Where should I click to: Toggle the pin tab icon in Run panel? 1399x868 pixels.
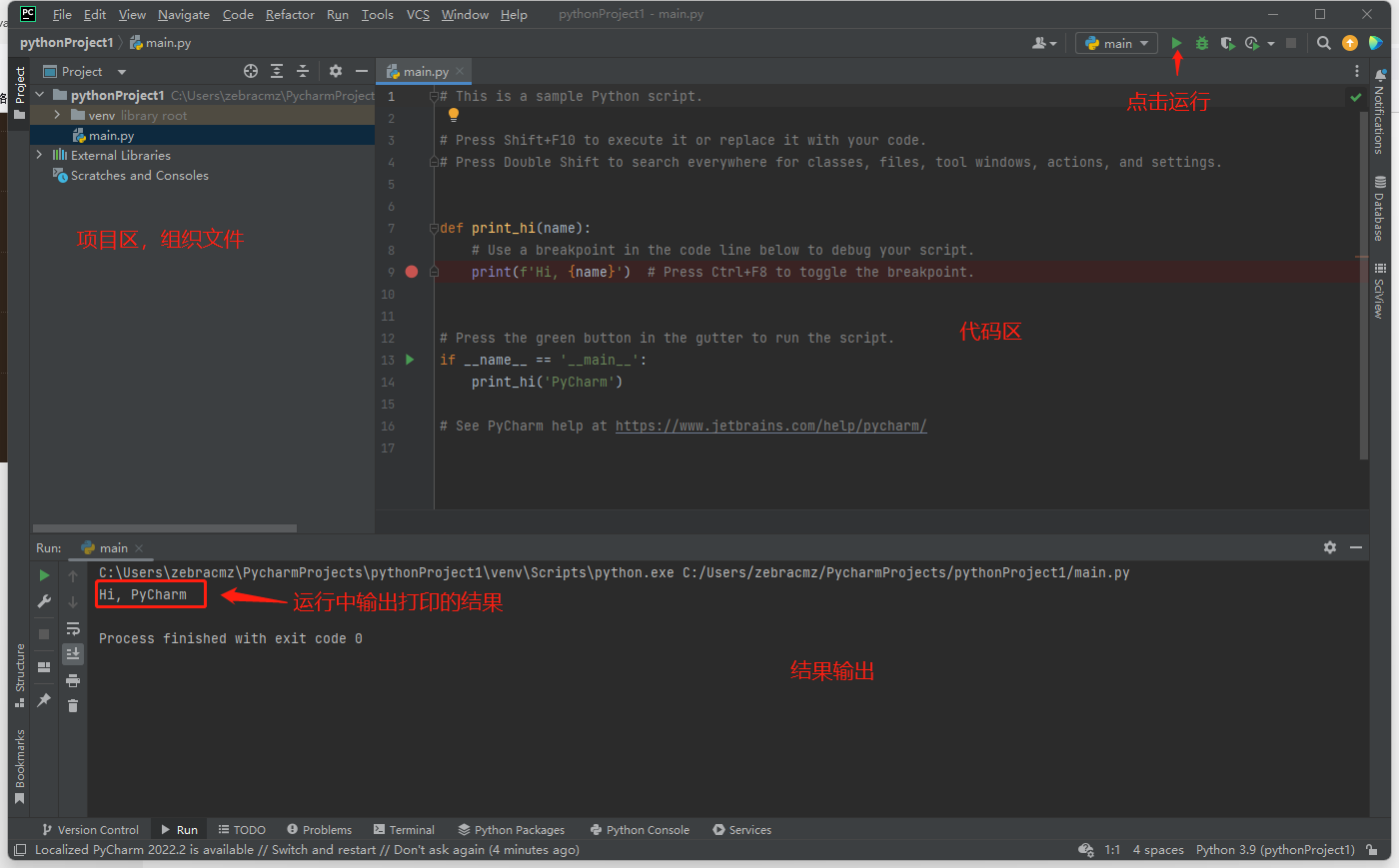pyautogui.click(x=44, y=700)
